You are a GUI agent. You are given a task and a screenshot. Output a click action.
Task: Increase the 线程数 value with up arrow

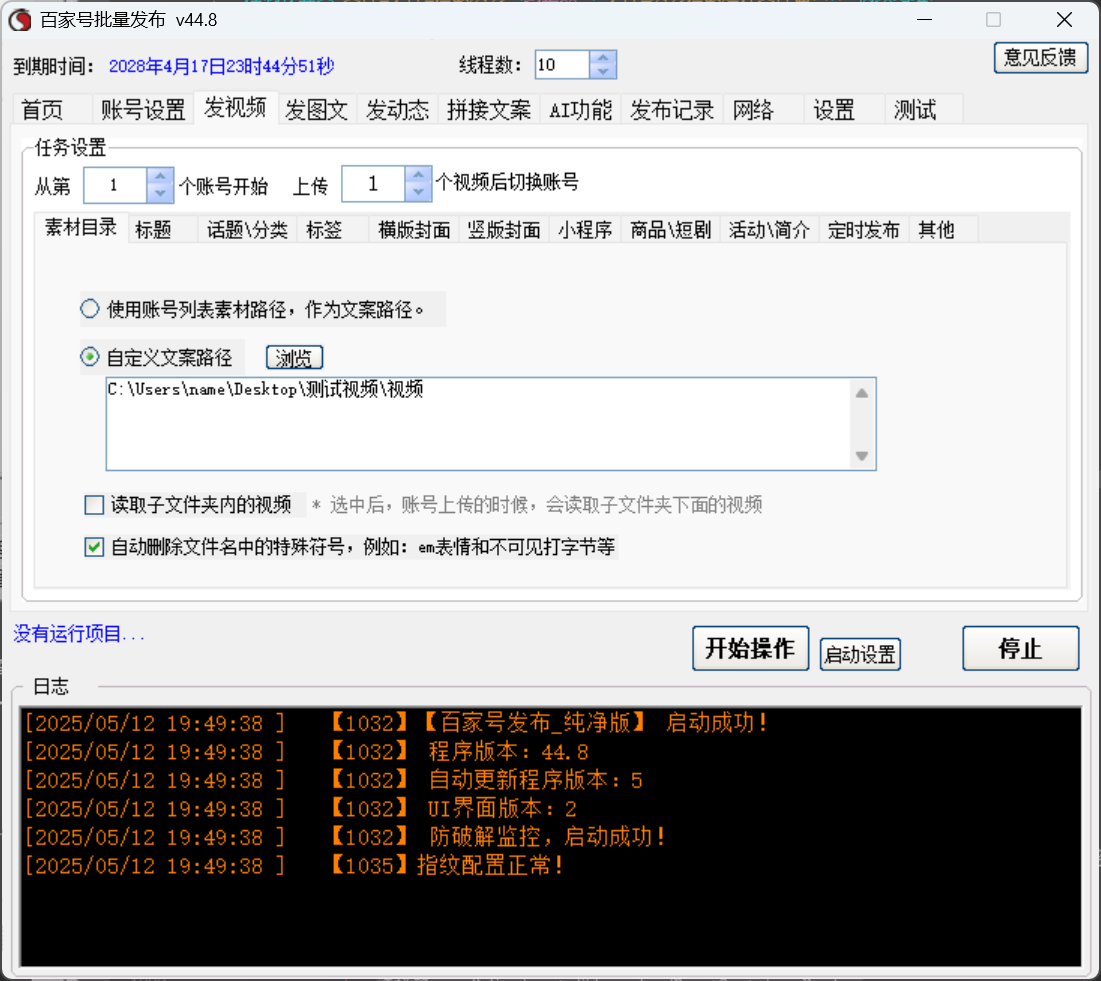(603, 58)
